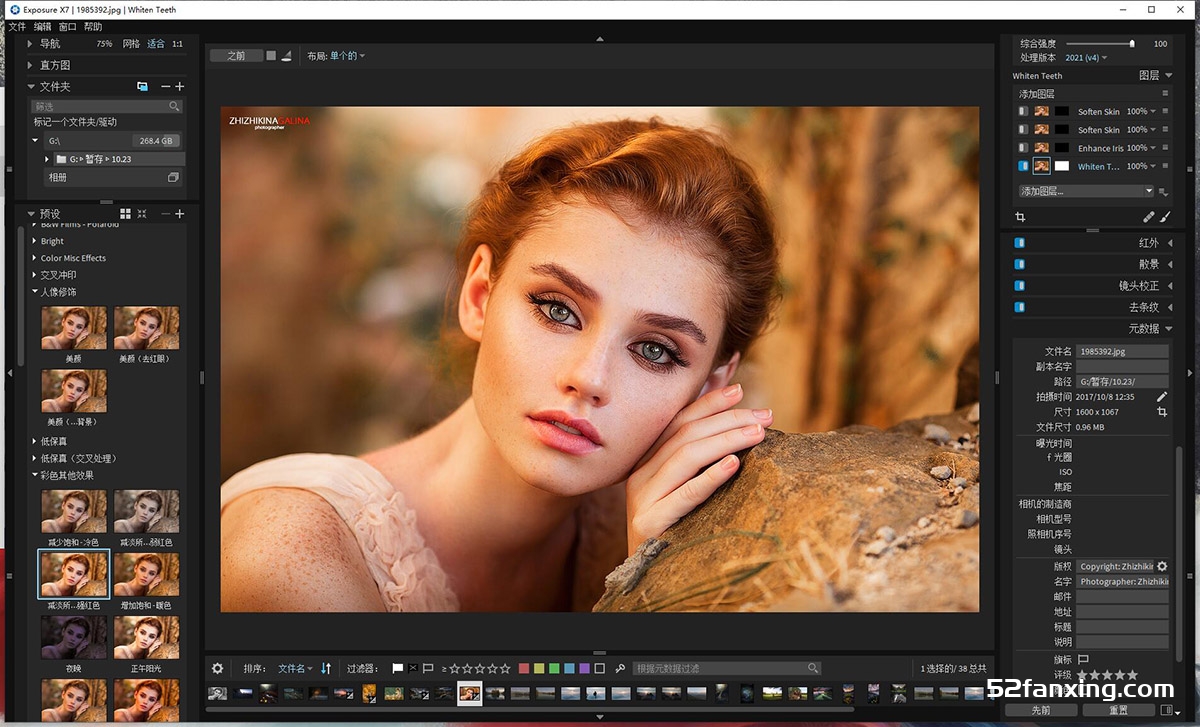
Task: Toggle the 红外 panel switch
Action: (x=1020, y=243)
